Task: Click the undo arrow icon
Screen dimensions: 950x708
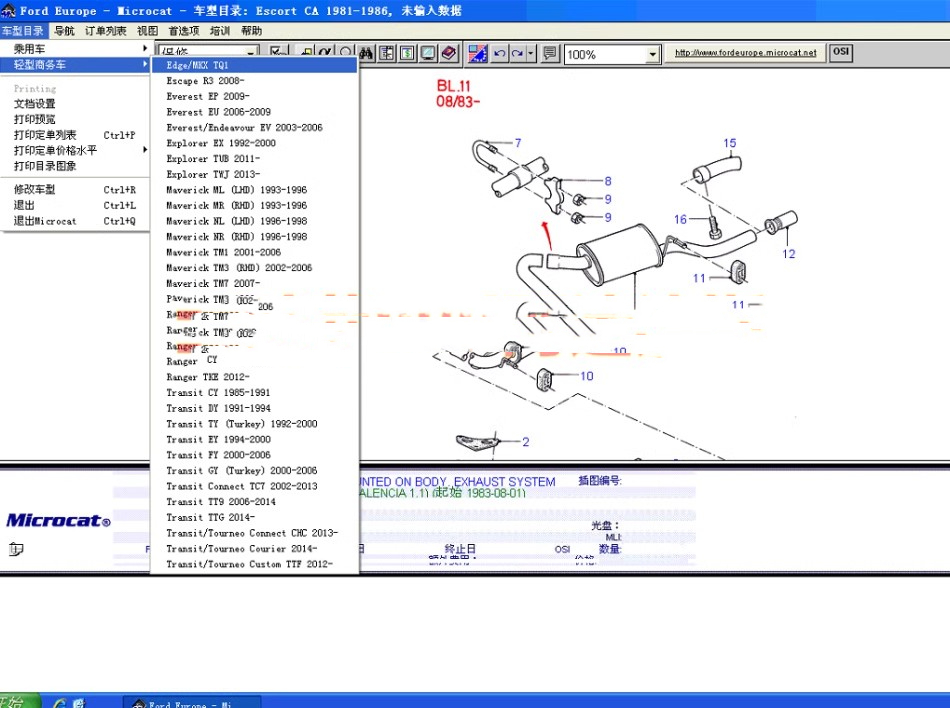Action: tap(499, 54)
